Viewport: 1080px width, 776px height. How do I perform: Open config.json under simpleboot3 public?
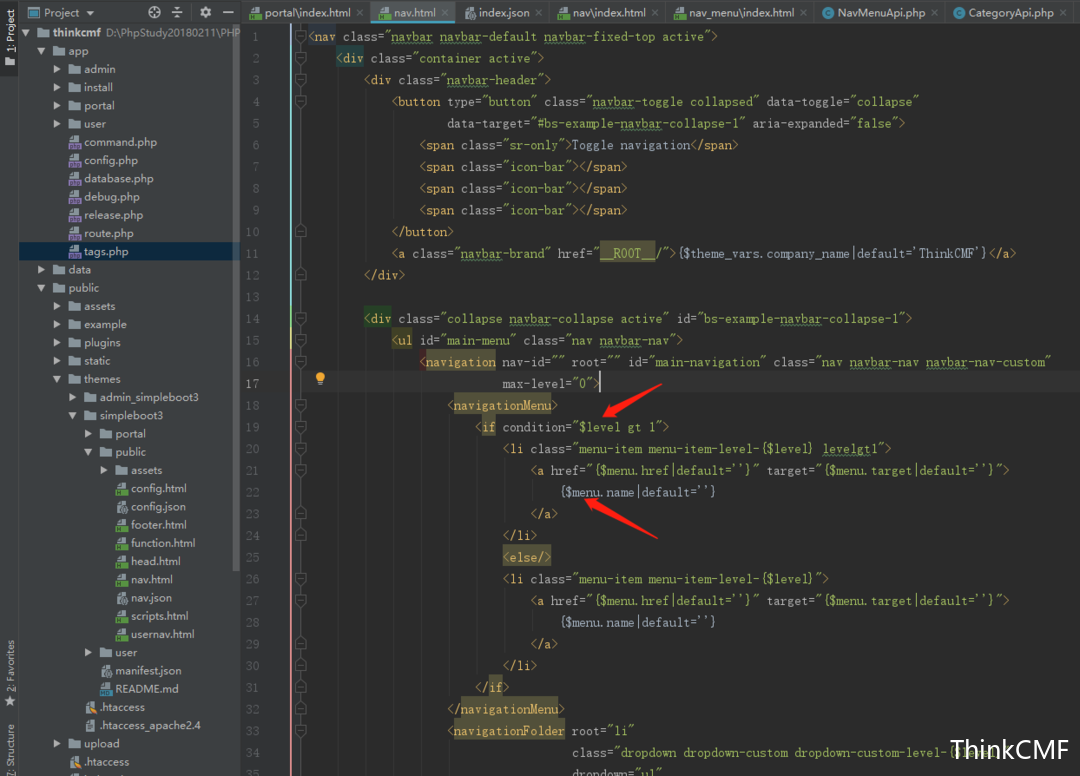coord(158,507)
